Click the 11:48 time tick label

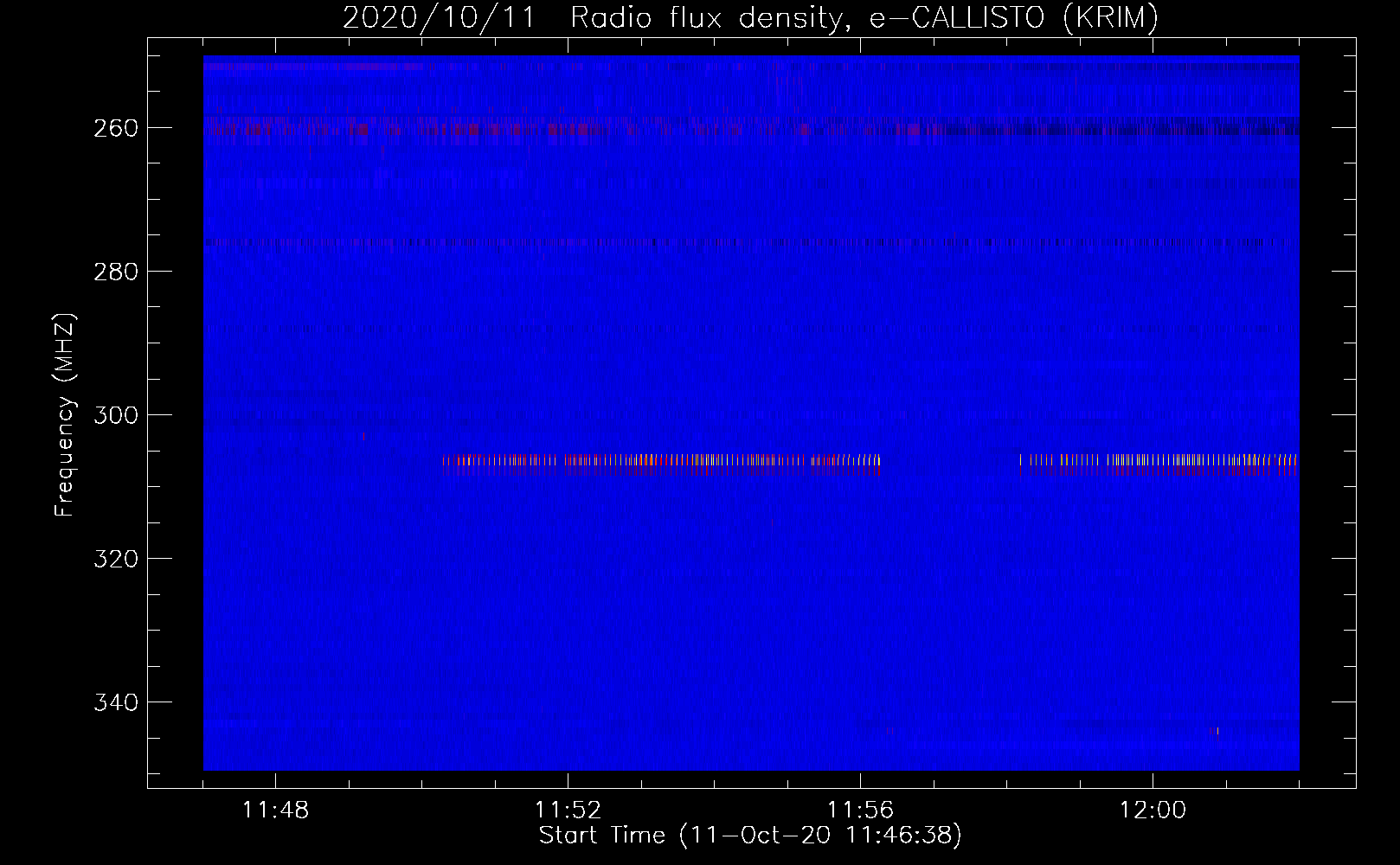click(x=275, y=811)
